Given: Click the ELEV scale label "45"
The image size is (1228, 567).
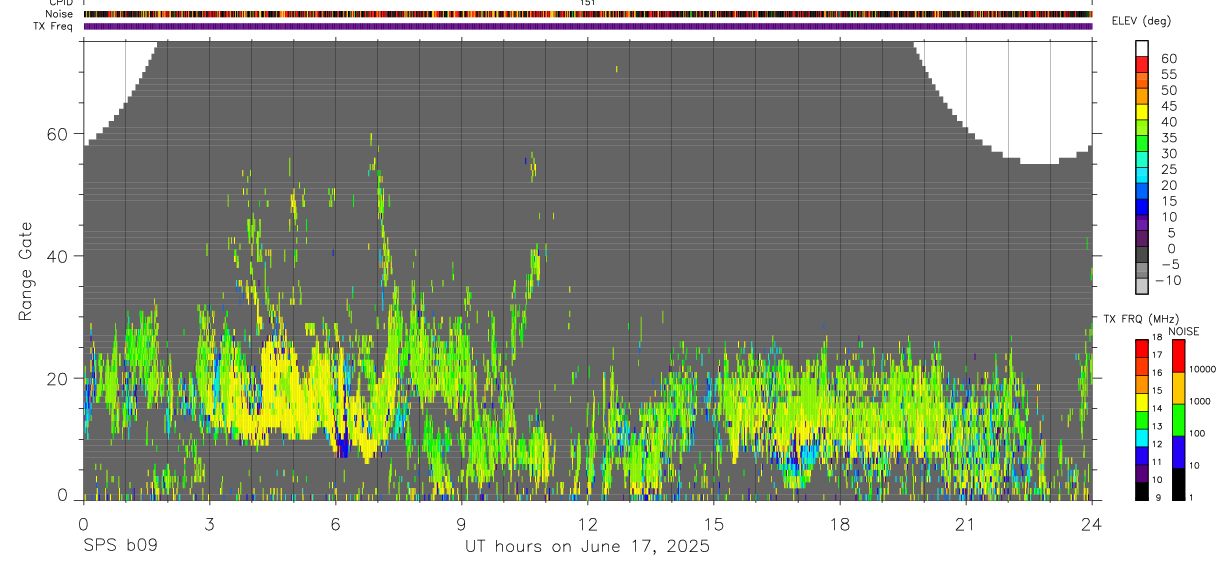Looking at the screenshot, I should tap(1168, 107).
